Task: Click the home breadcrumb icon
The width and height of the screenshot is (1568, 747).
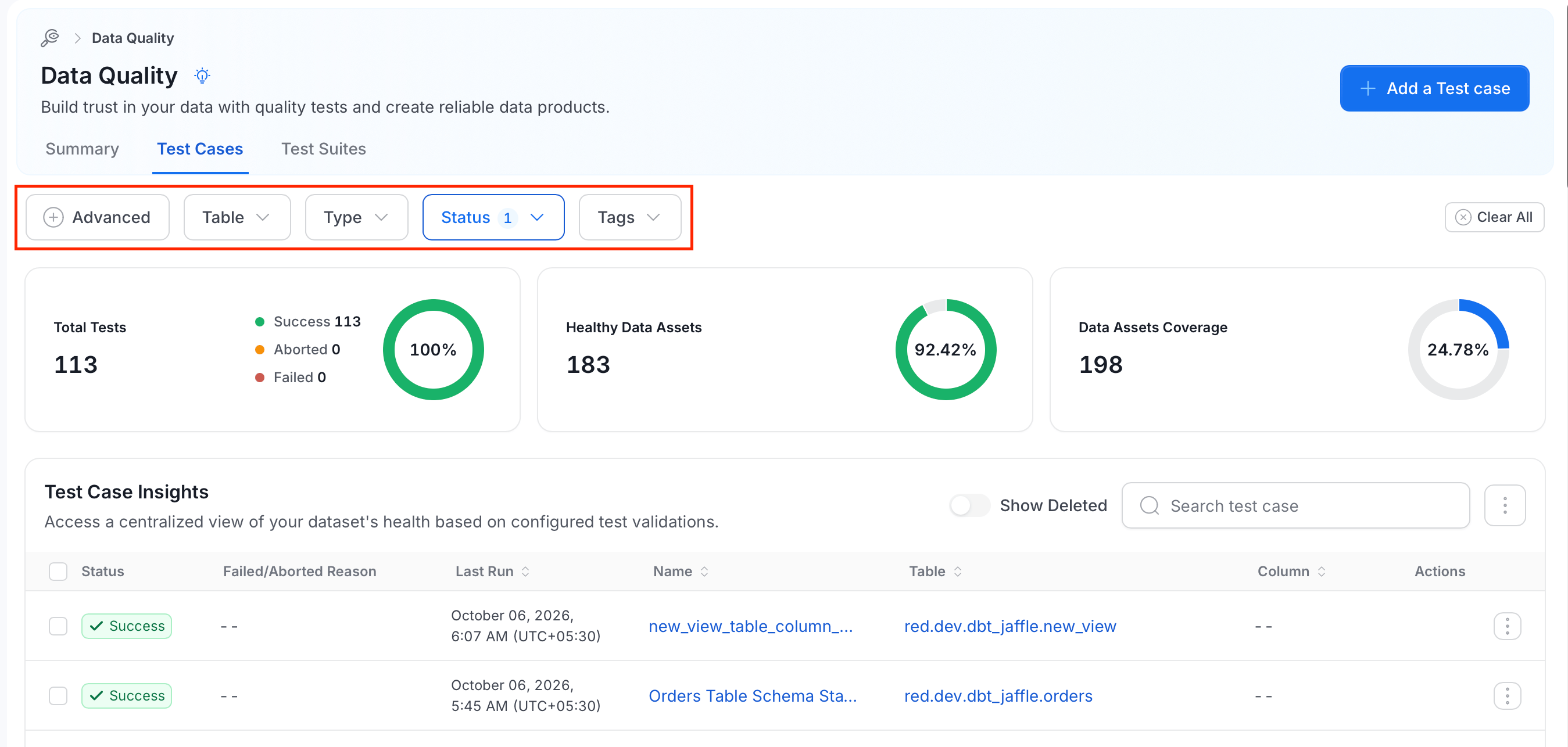Action: 50,38
